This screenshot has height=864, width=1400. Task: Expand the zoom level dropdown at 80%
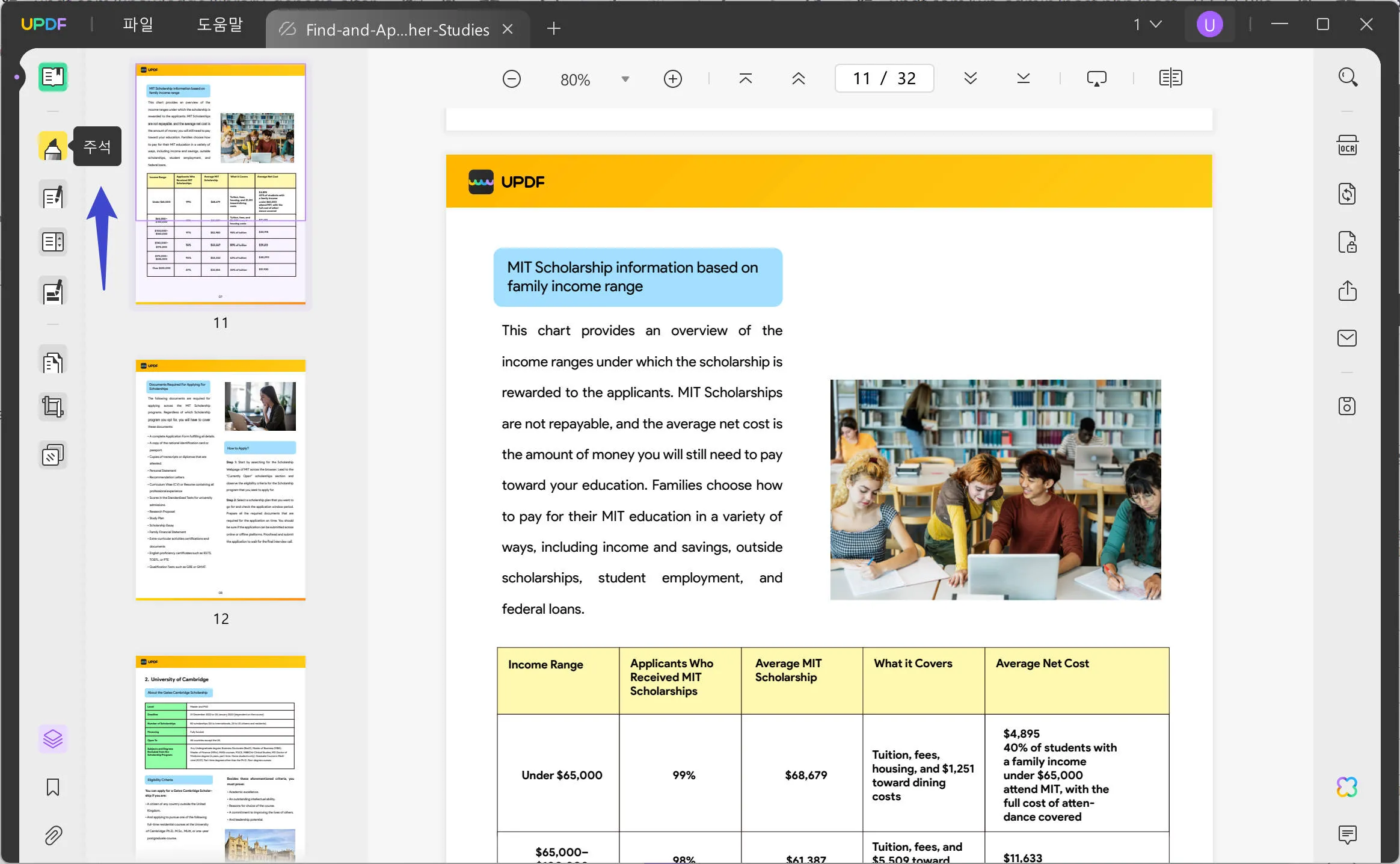(x=625, y=79)
